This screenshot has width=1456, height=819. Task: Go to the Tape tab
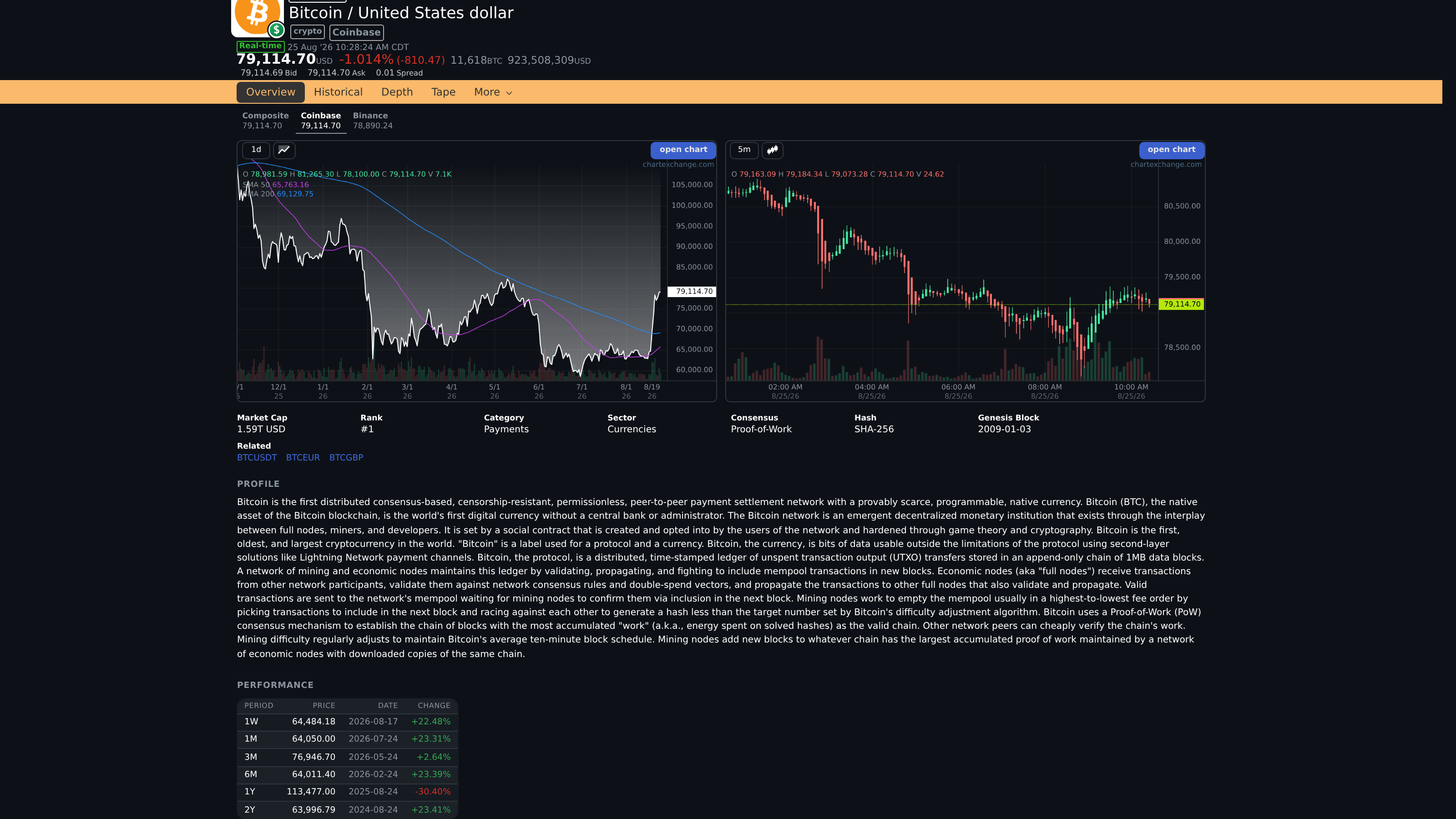point(443,92)
